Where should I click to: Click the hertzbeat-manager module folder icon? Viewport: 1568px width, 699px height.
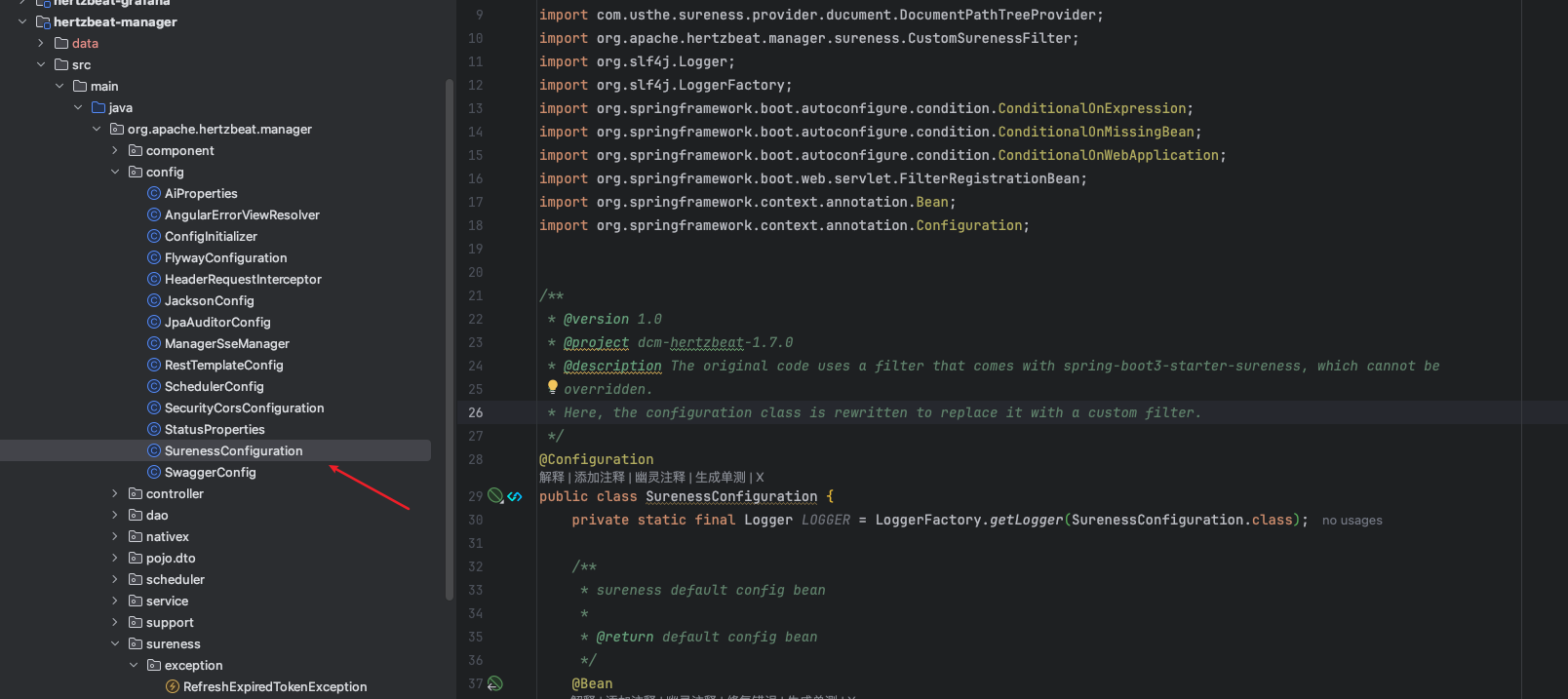[x=43, y=21]
